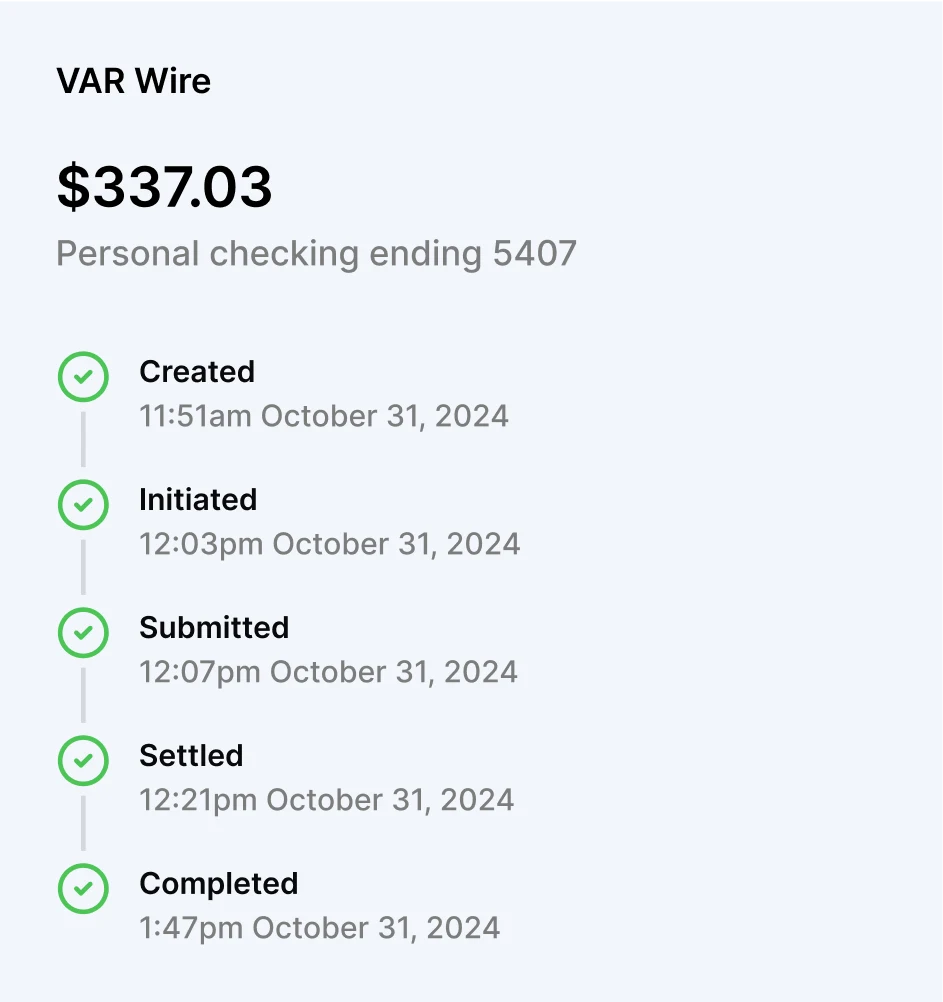Expand the Created timeline entry
This screenshot has width=943, height=1002.
tap(197, 371)
